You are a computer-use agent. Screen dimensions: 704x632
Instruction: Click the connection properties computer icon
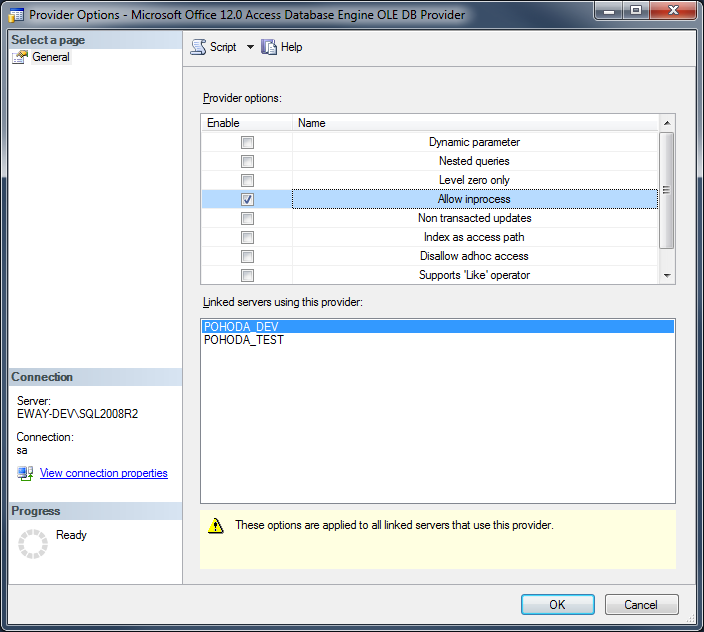[25, 473]
